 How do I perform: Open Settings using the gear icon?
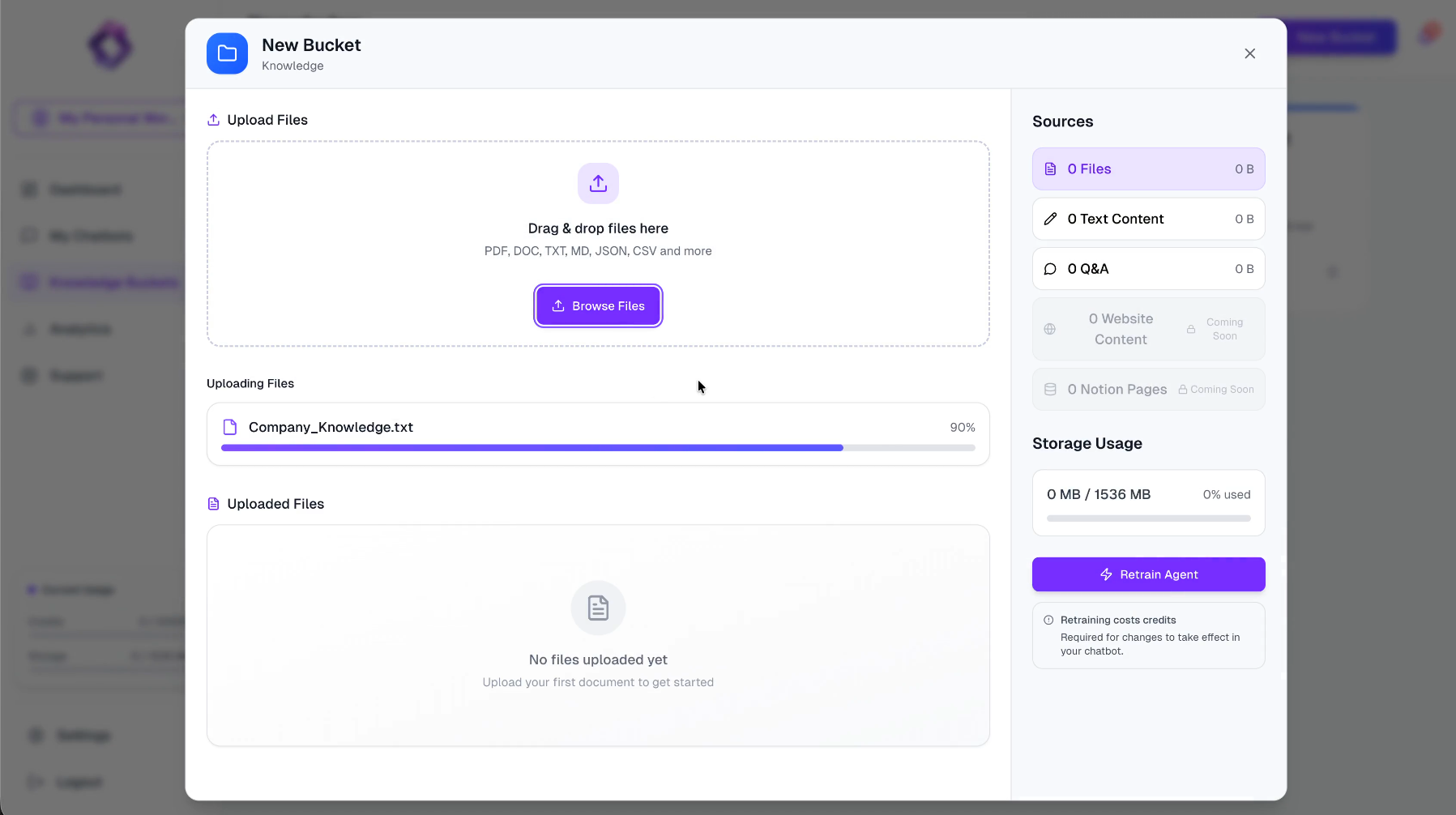coord(36,735)
